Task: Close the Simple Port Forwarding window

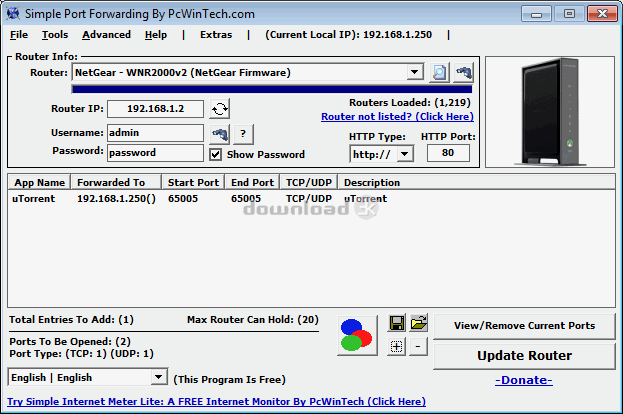Action: (x=602, y=14)
